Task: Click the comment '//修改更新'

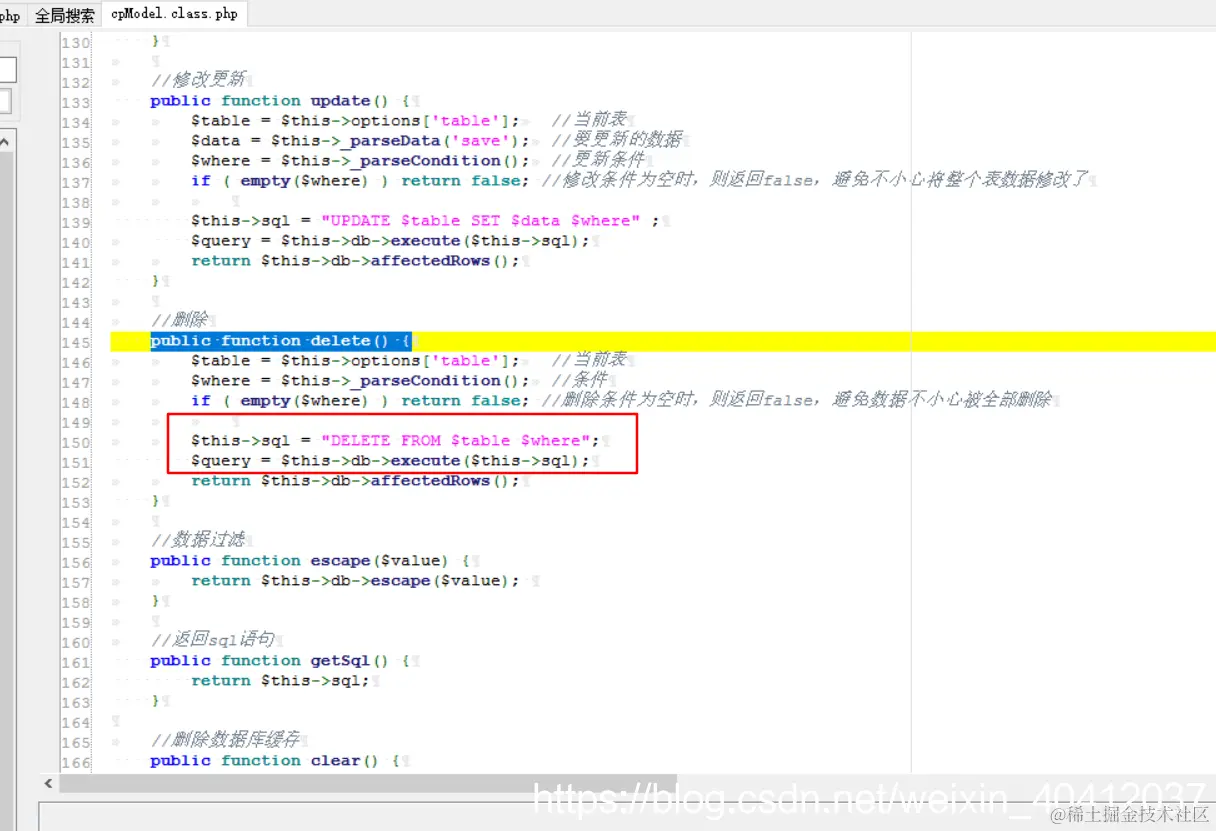Action: tap(199, 81)
